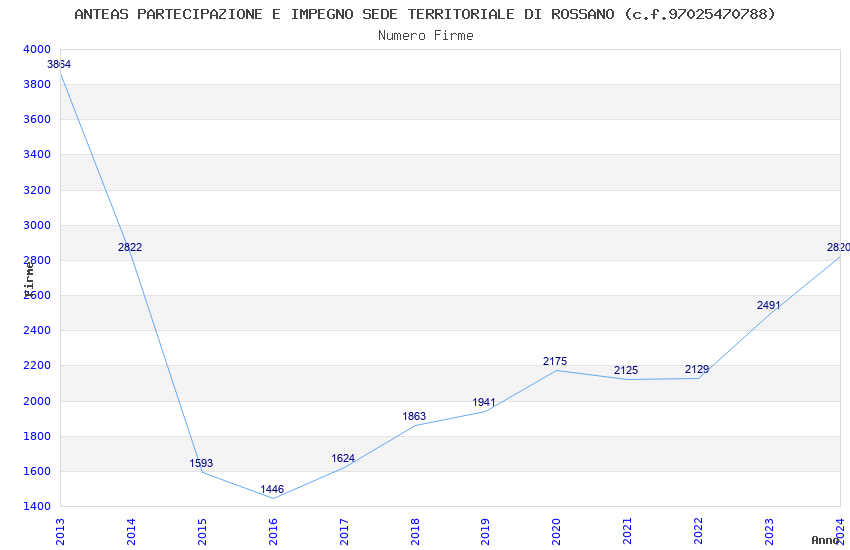This screenshot has height=550, width=850.
Task: Click y-axis tick 1400
Action: coord(37,507)
